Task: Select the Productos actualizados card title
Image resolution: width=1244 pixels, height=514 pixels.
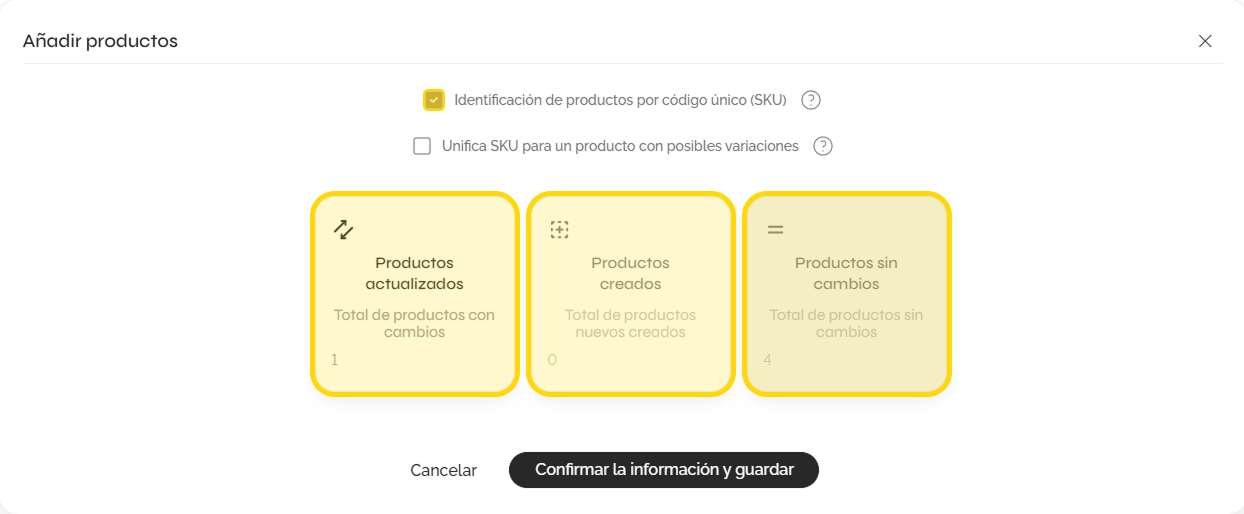Action: 414,273
